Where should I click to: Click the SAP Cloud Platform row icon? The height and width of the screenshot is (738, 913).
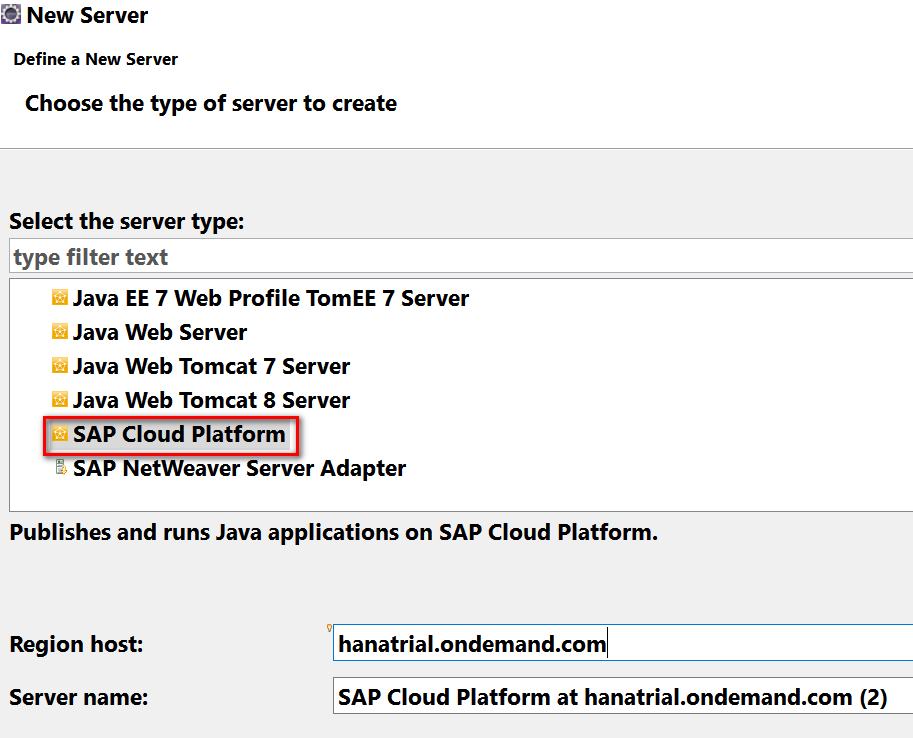[59, 434]
